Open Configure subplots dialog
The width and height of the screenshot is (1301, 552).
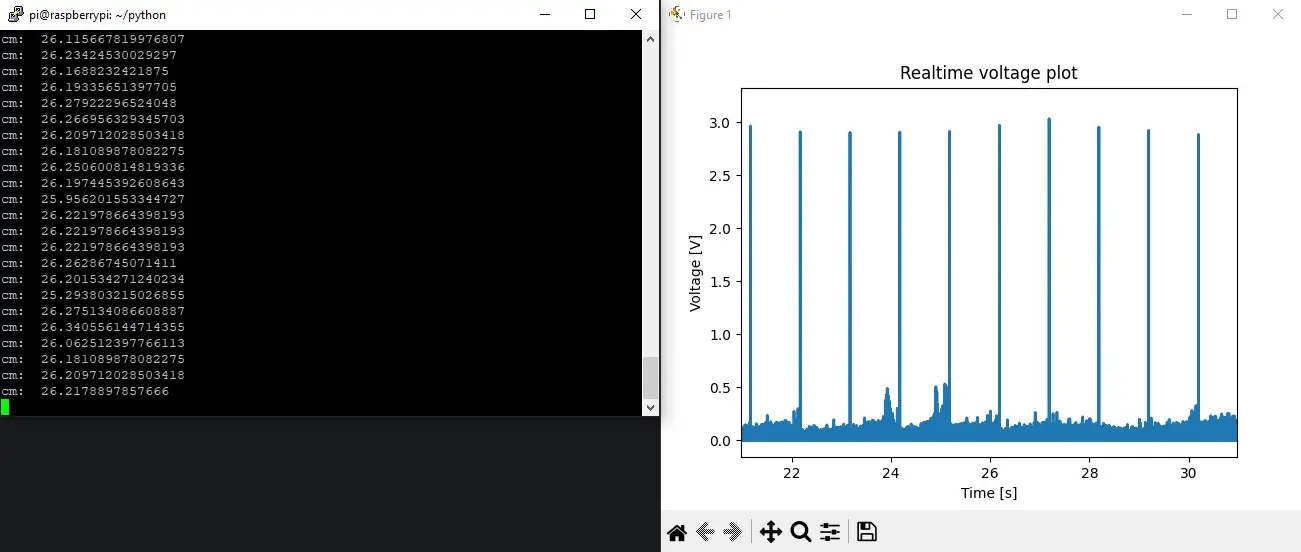tap(830, 532)
